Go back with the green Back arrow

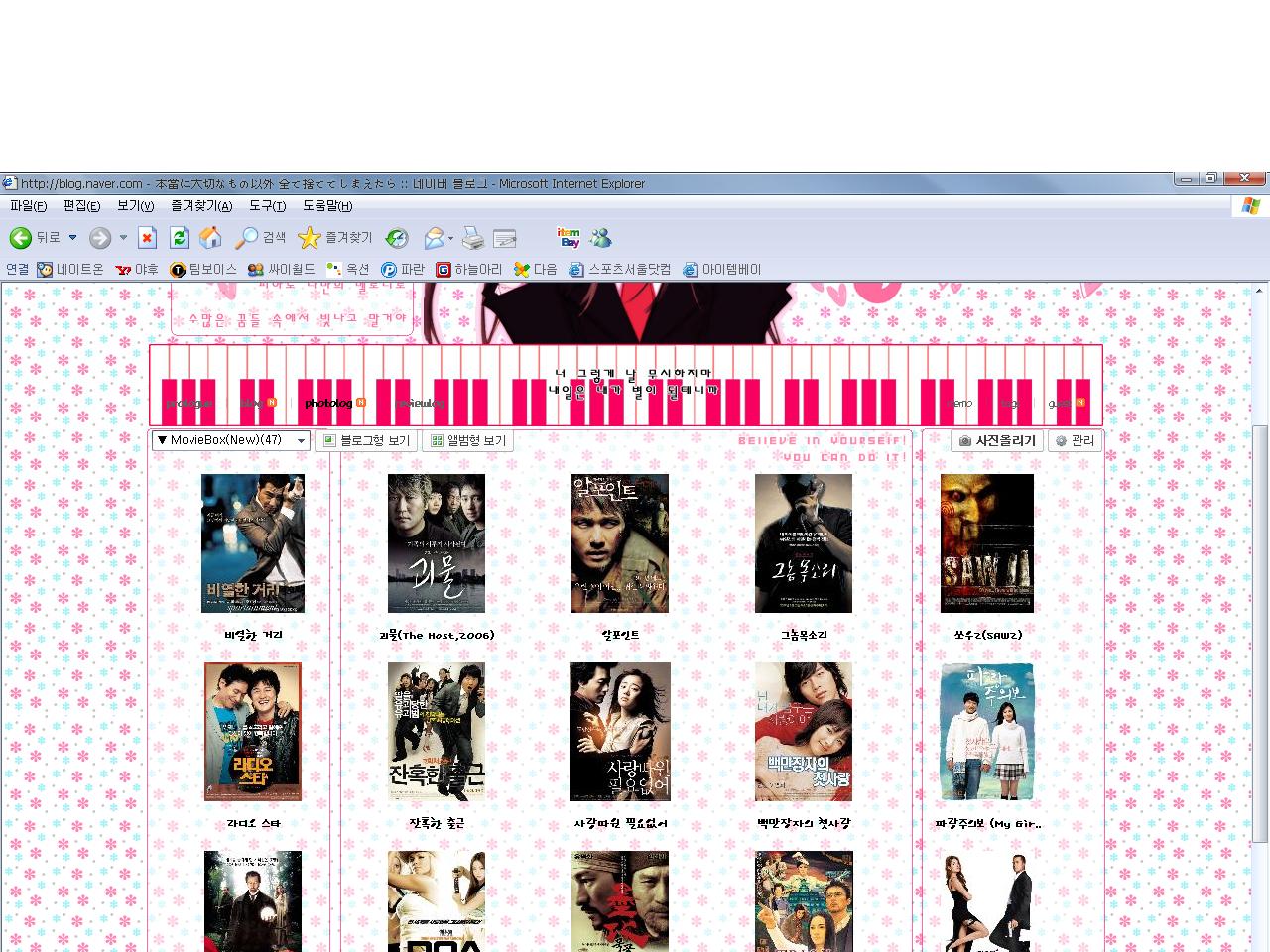pyautogui.click(x=35, y=238)
